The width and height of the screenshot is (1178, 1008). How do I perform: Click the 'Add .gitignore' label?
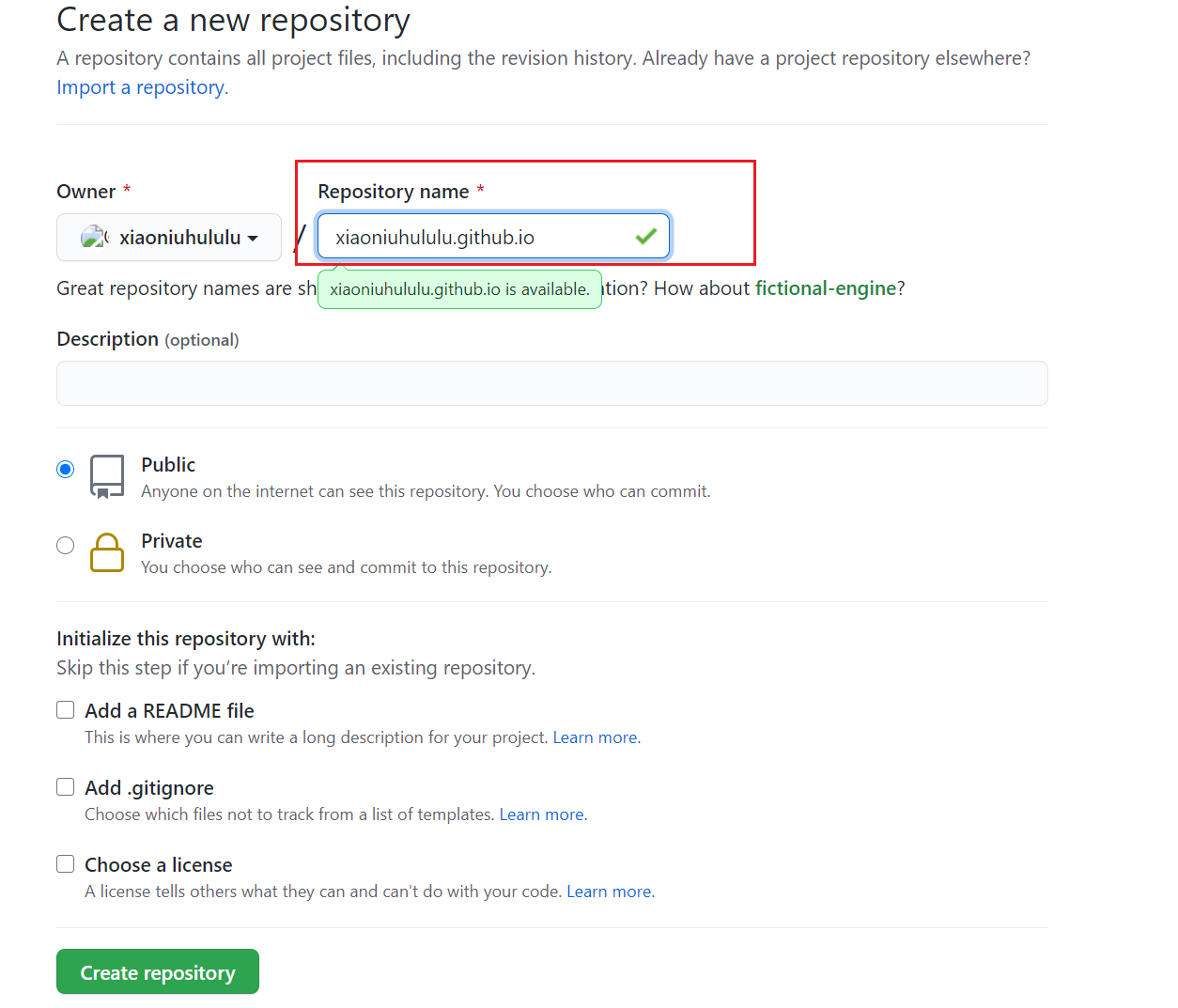pyautogui.click(x=149, y=788)
